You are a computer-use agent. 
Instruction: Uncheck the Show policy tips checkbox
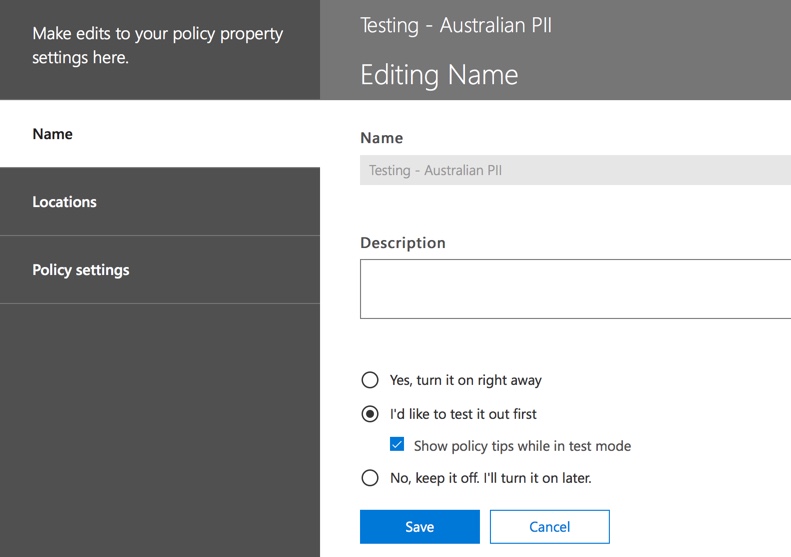click(x=397, y=445)
